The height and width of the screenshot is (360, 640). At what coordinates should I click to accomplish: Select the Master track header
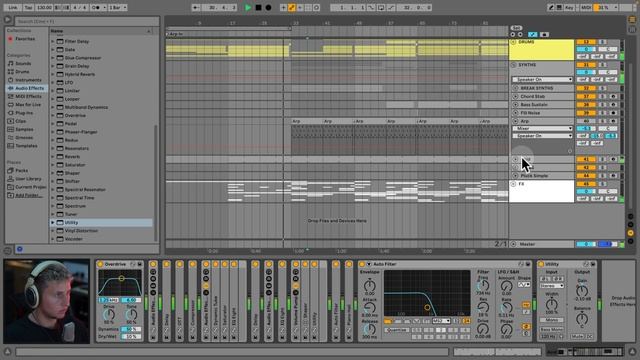click(x=542, y=244)
